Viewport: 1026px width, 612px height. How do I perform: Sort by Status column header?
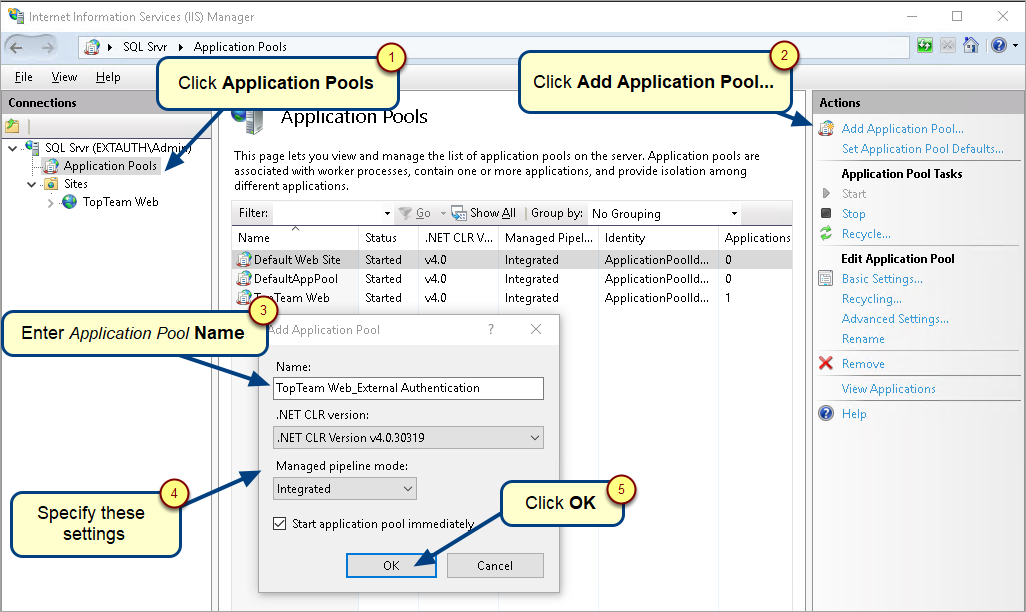(388, 238)
